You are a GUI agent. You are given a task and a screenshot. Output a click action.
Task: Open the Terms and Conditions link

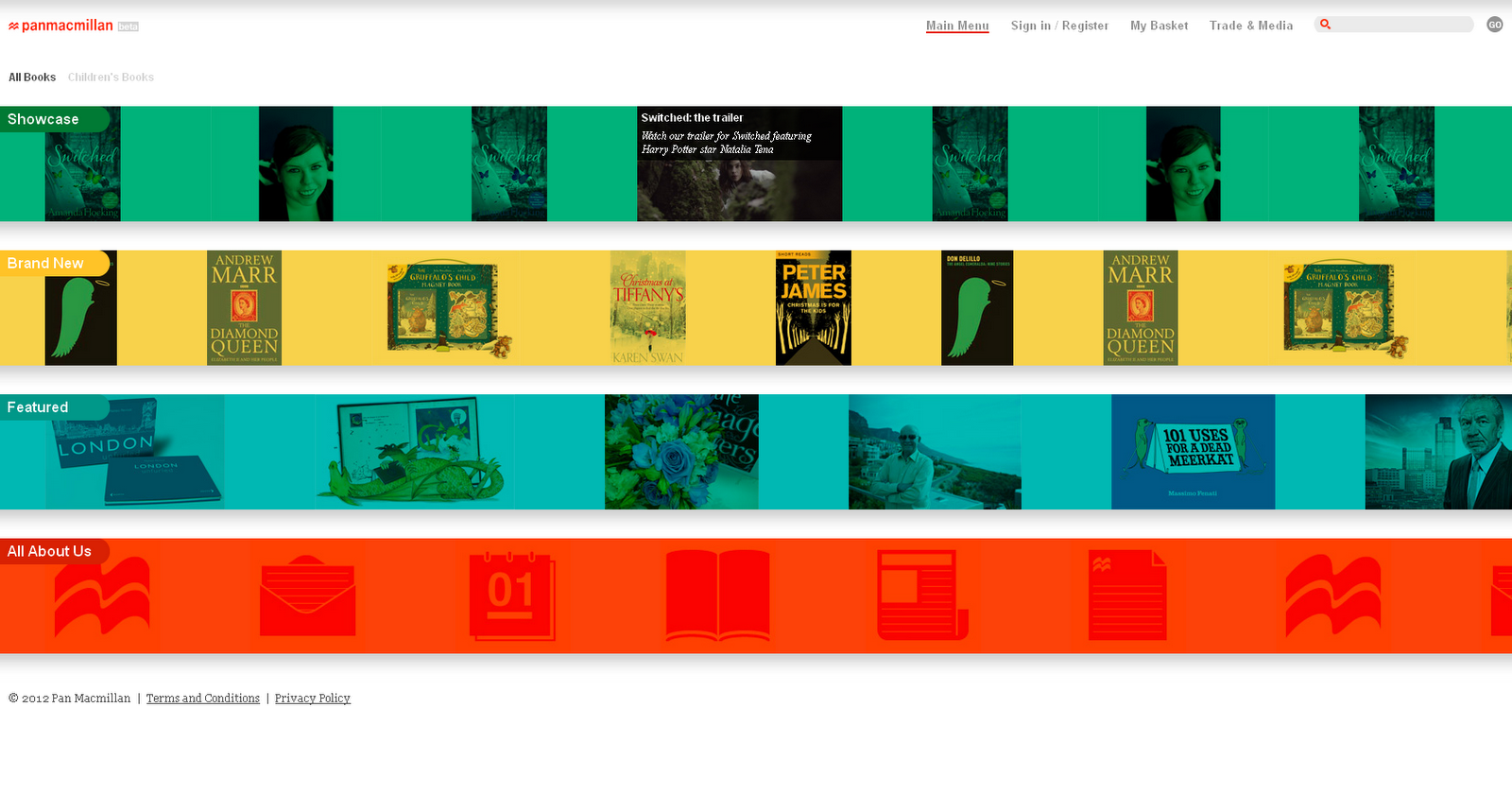pos(203,699)
